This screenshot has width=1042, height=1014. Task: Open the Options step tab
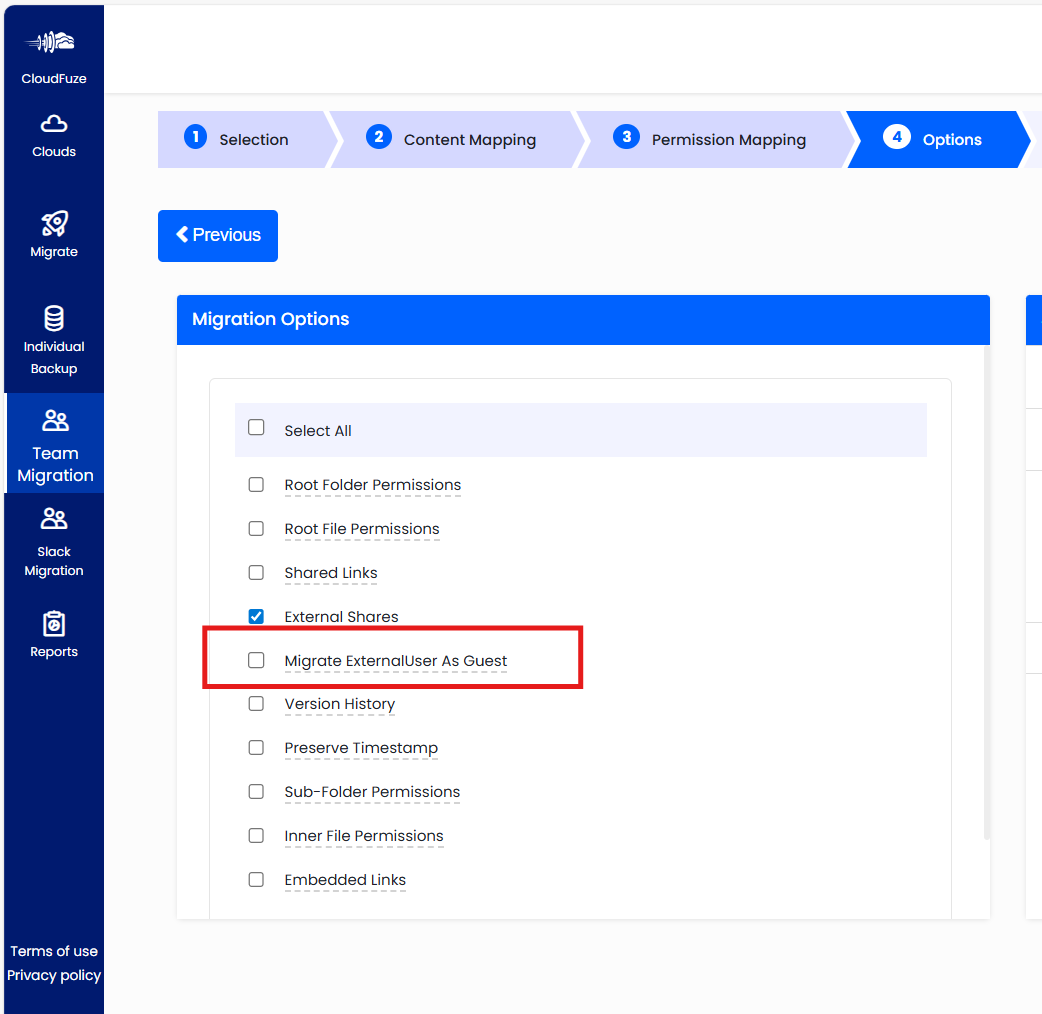pos(950,139)
